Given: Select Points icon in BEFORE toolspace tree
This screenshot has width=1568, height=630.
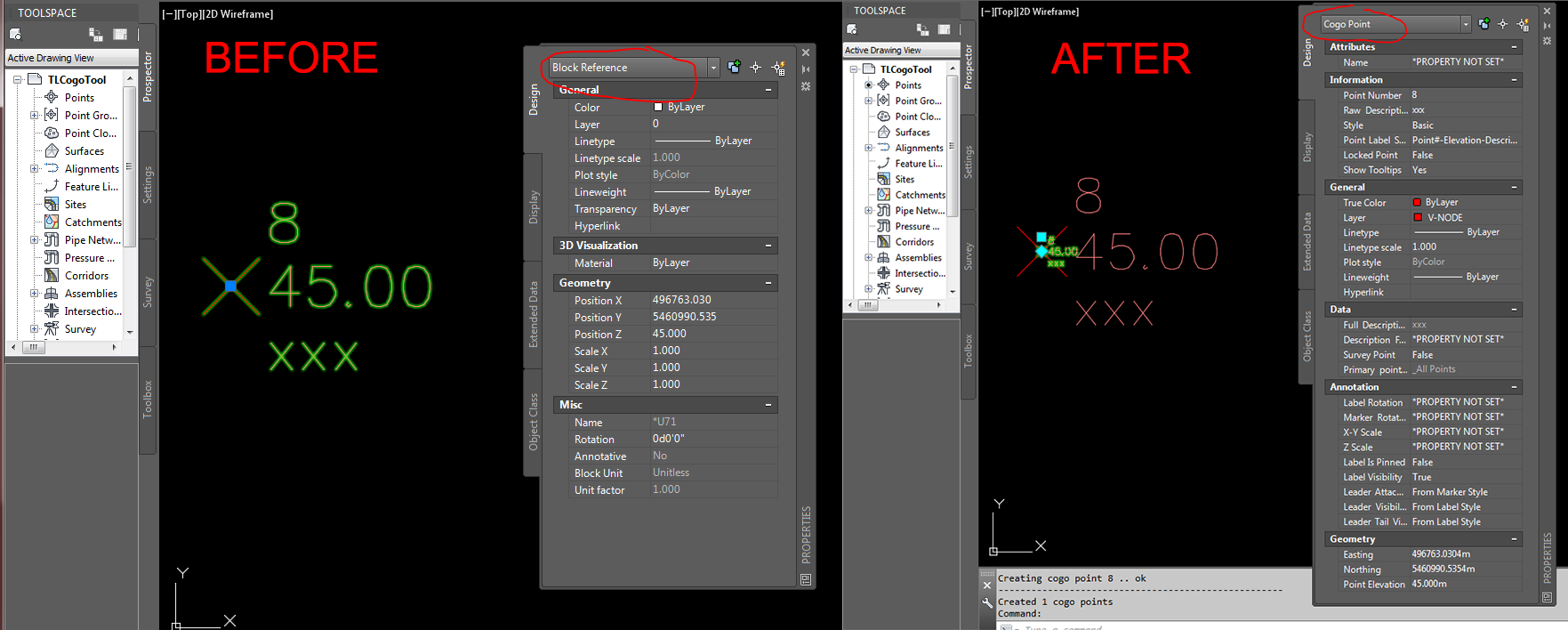Looking at the screenshot, I should point(52,97).
